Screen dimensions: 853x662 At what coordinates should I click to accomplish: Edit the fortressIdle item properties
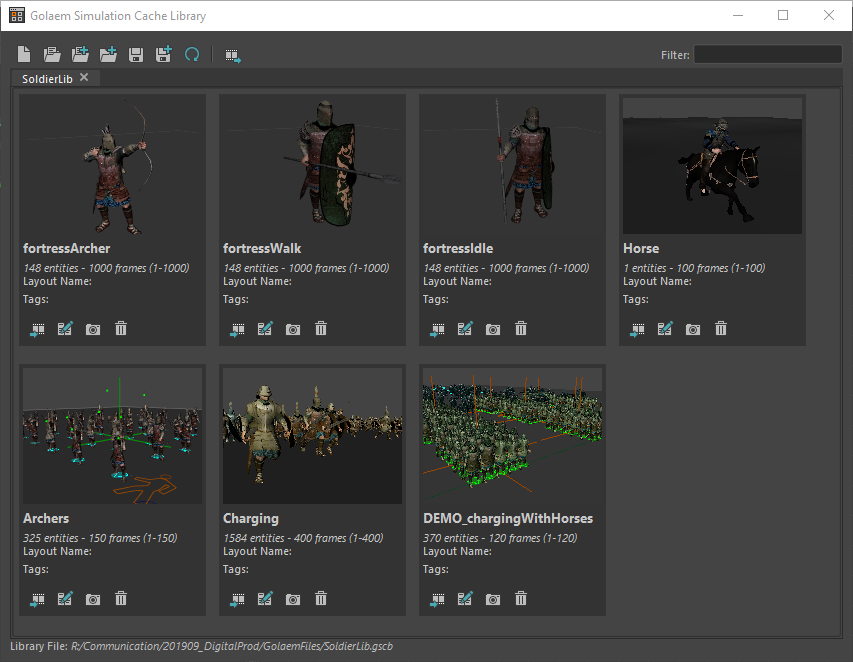point(465,328)
